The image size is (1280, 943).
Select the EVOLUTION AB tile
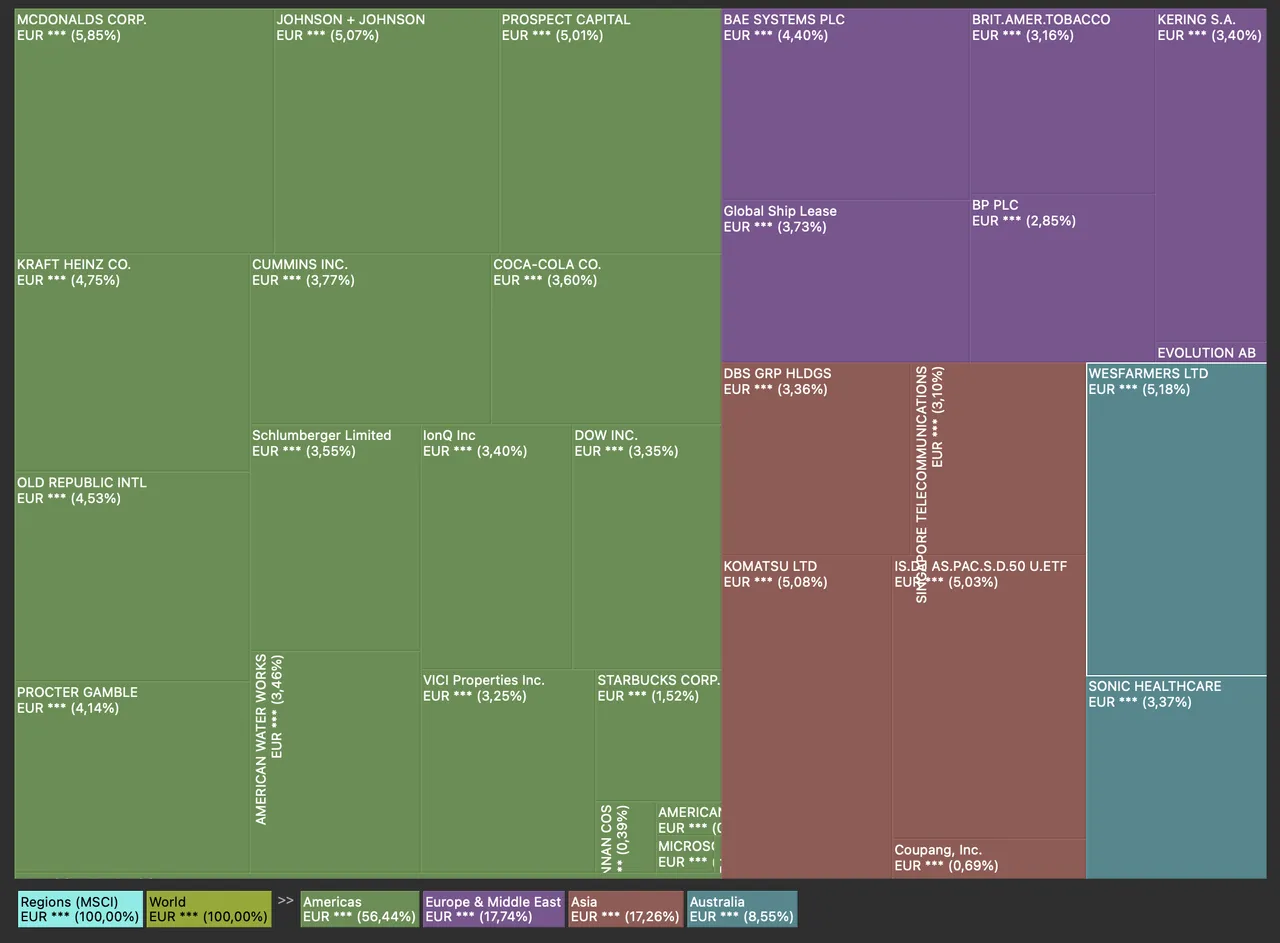(x=1211, y=352)
